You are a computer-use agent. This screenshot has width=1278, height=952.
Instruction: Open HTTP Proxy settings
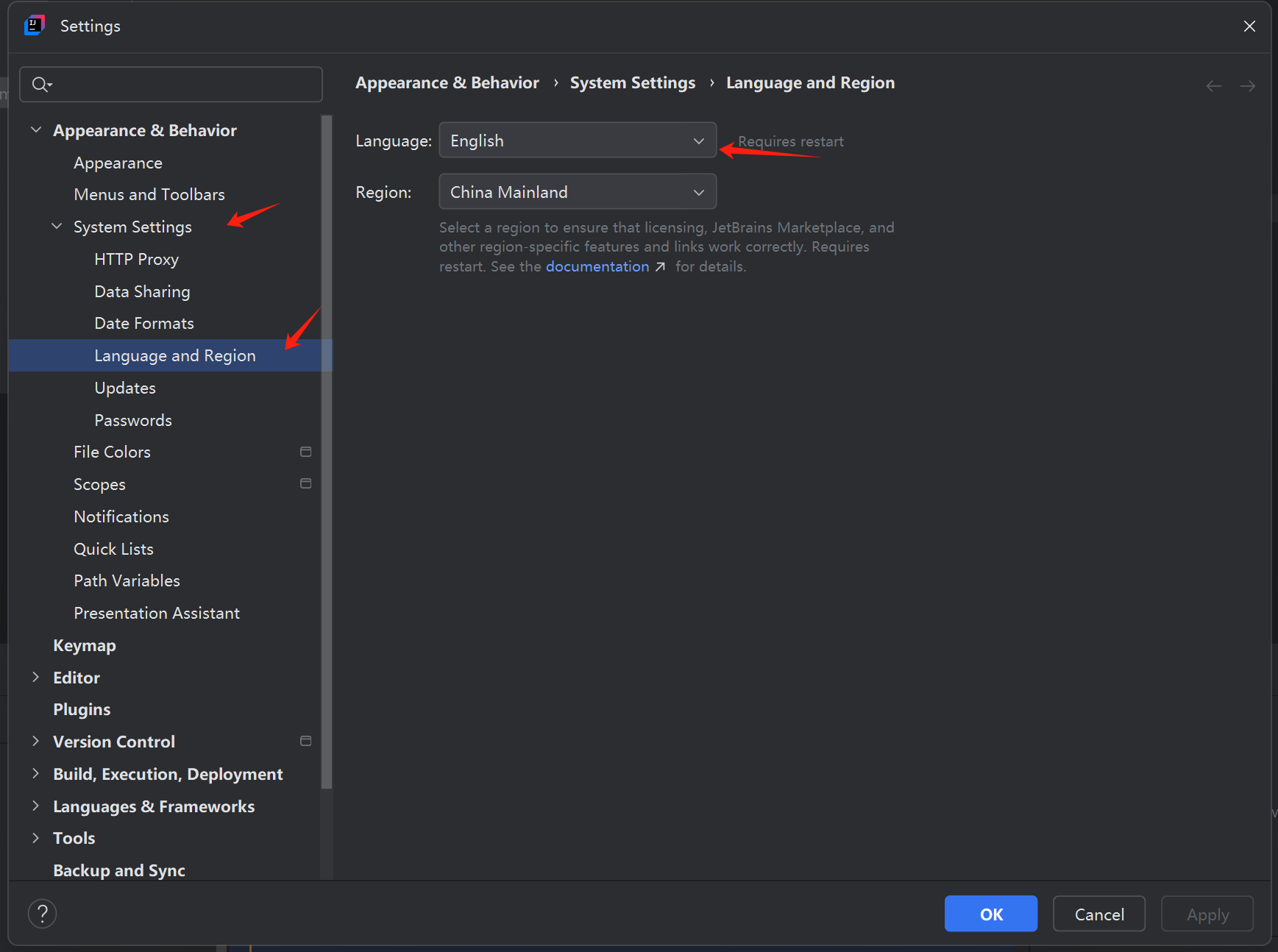pyautogui.click(x=136, y=259)
